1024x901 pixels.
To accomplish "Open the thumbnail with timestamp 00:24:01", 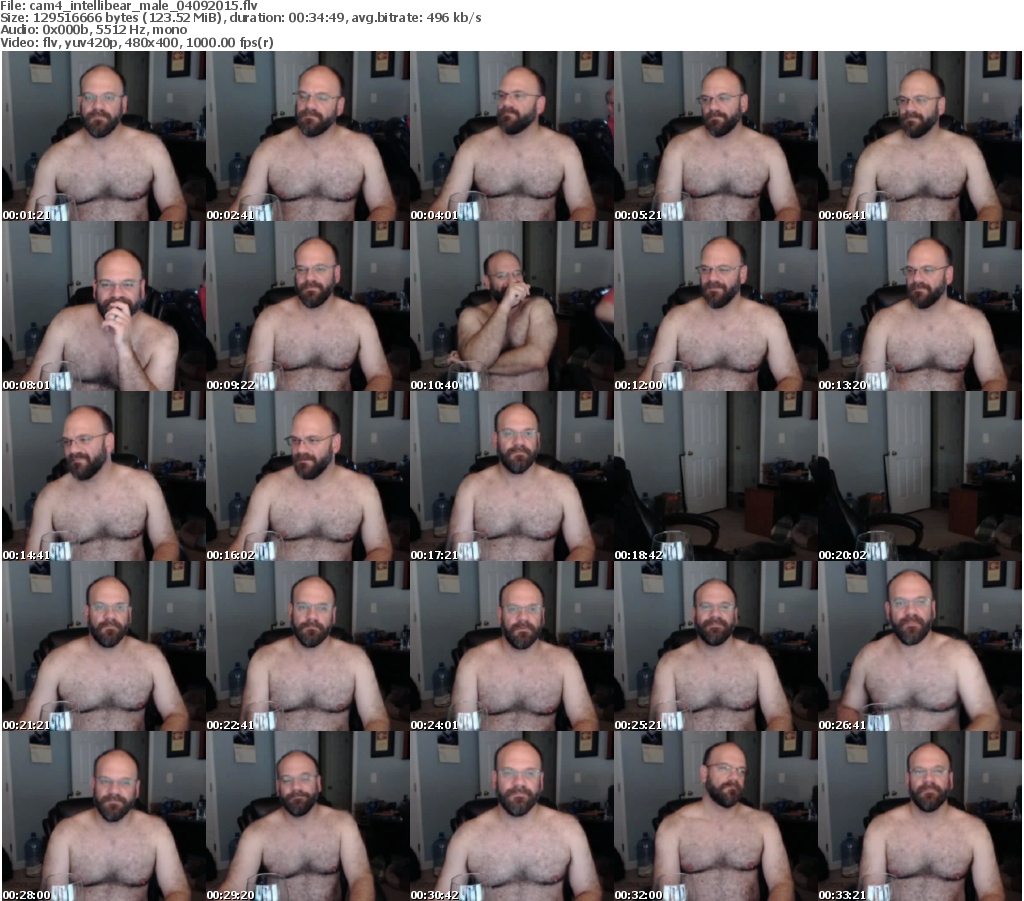I will click(512, 646).
